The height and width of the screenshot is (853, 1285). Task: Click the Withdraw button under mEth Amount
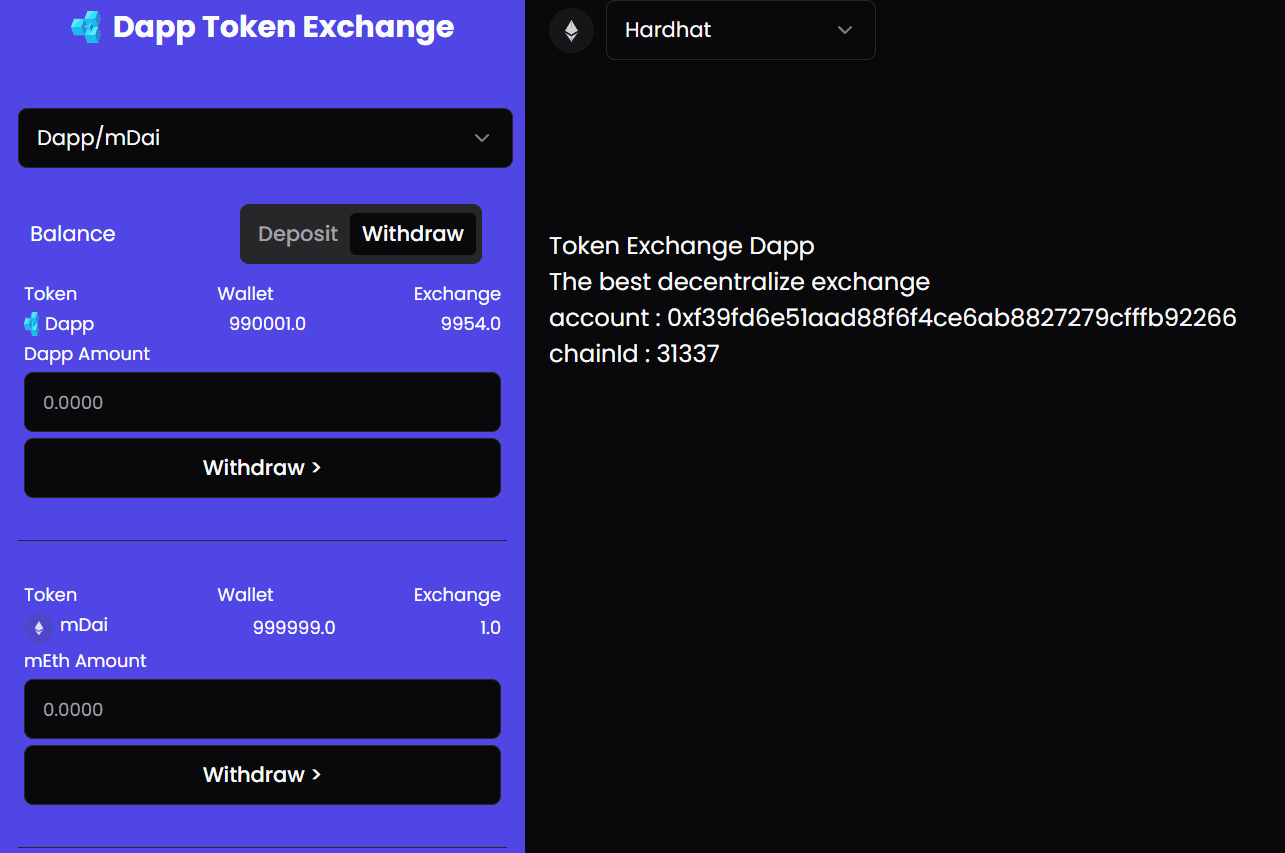tap(262, 775)
